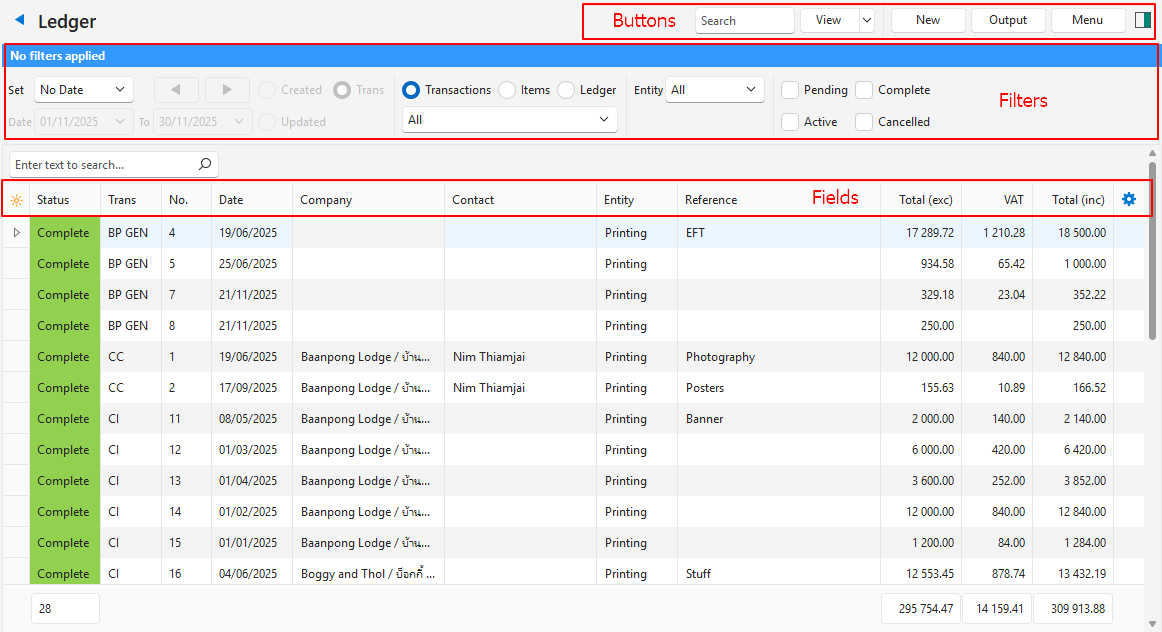Click the next-period right arrow
1162x632 pixels.
pos(227,89)
